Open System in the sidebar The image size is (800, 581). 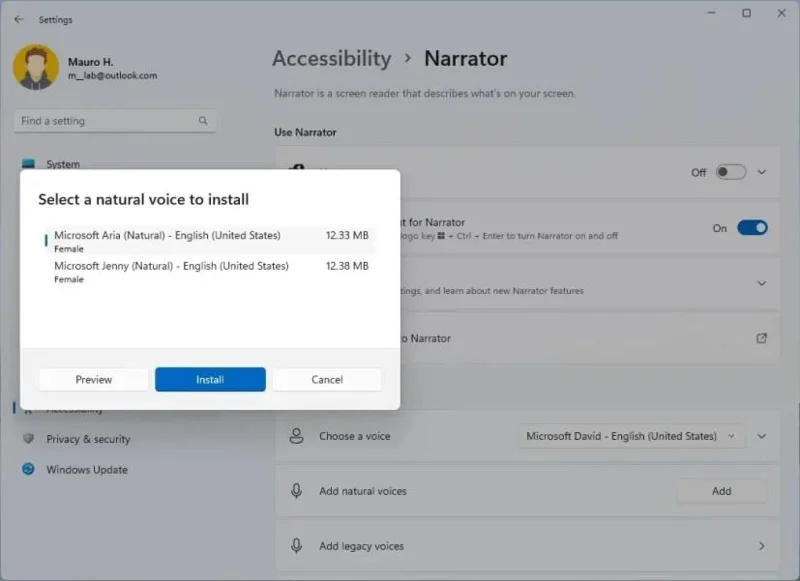click(x=63, y=164)
